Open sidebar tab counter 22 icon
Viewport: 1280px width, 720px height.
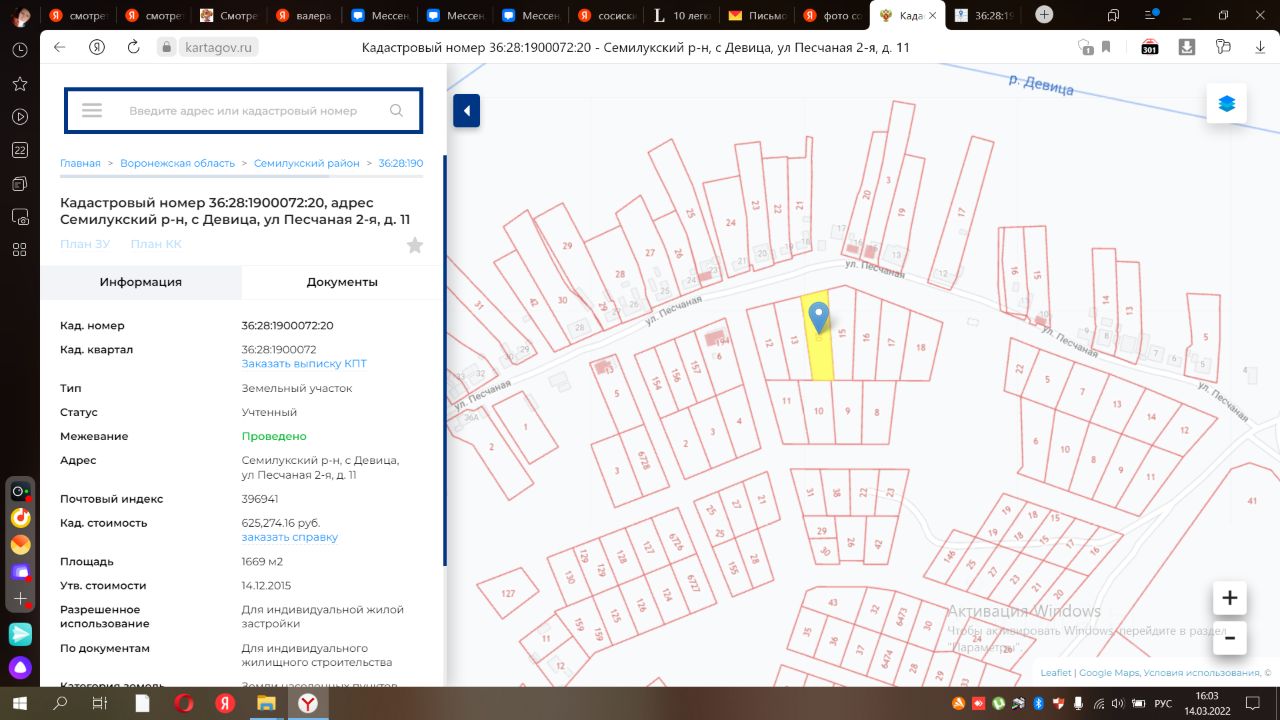click(x=20, y=150)
